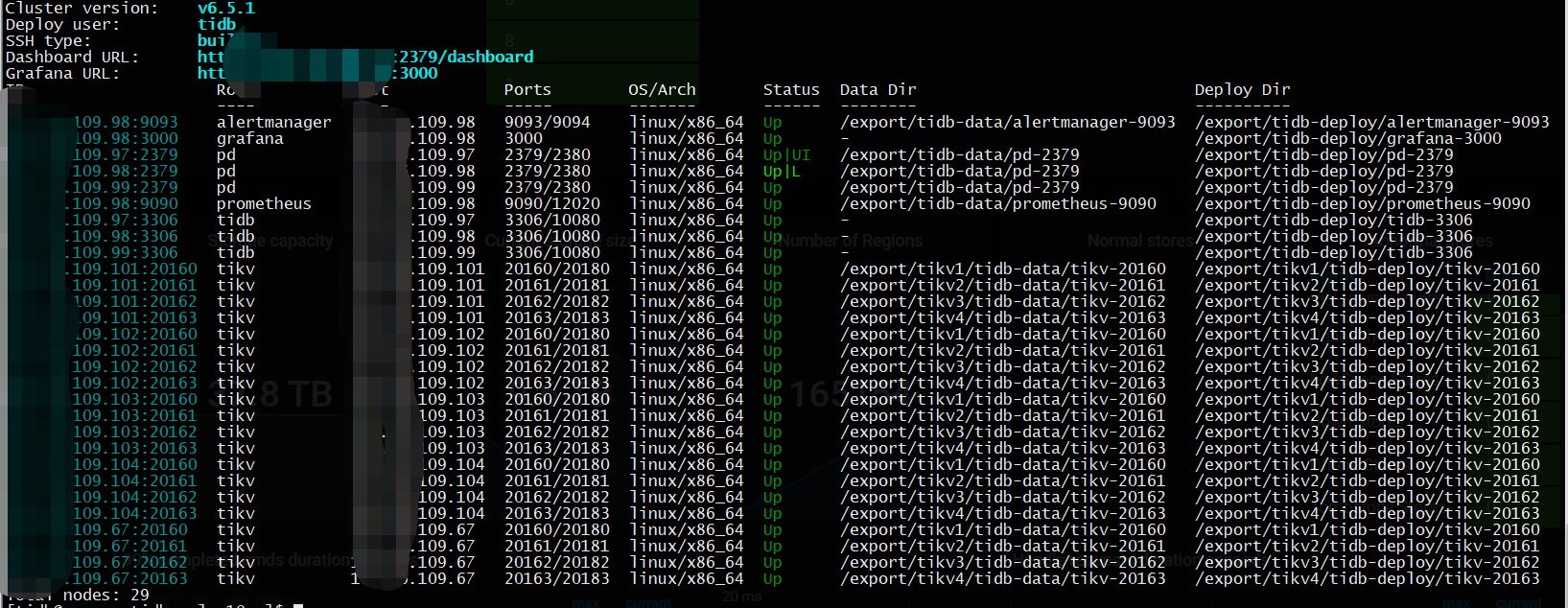
Task: Click the cluster version value v6.5.1
Action: [x=225, y=8]
